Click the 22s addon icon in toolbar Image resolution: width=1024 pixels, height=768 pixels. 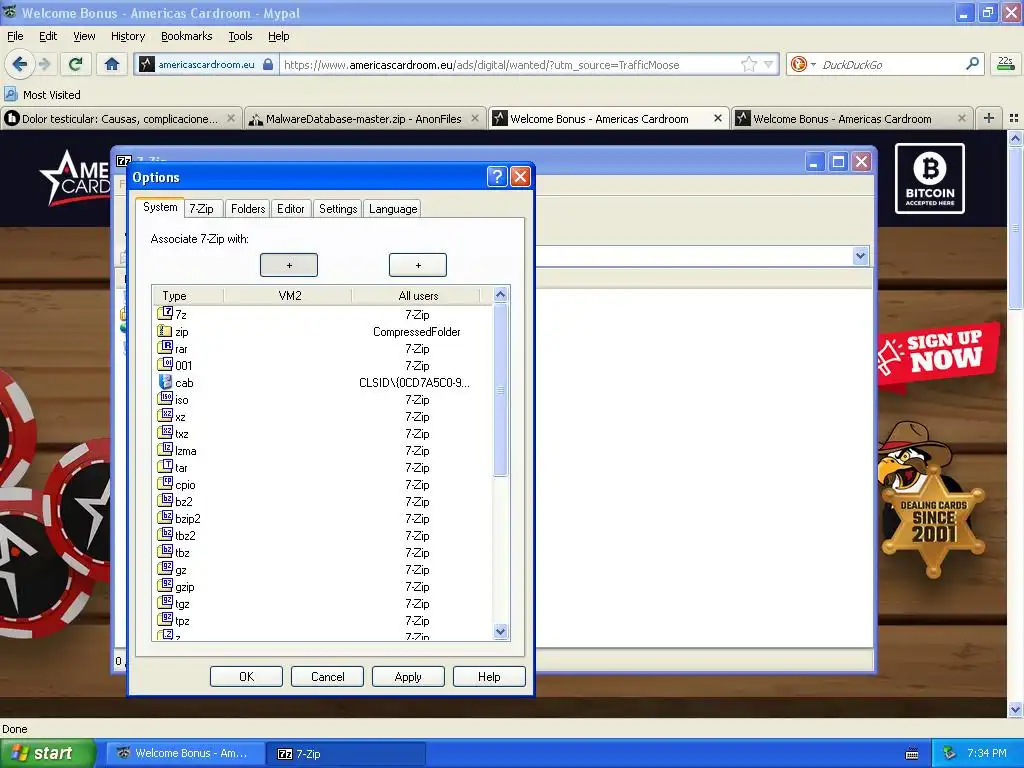pos(1006,64)
